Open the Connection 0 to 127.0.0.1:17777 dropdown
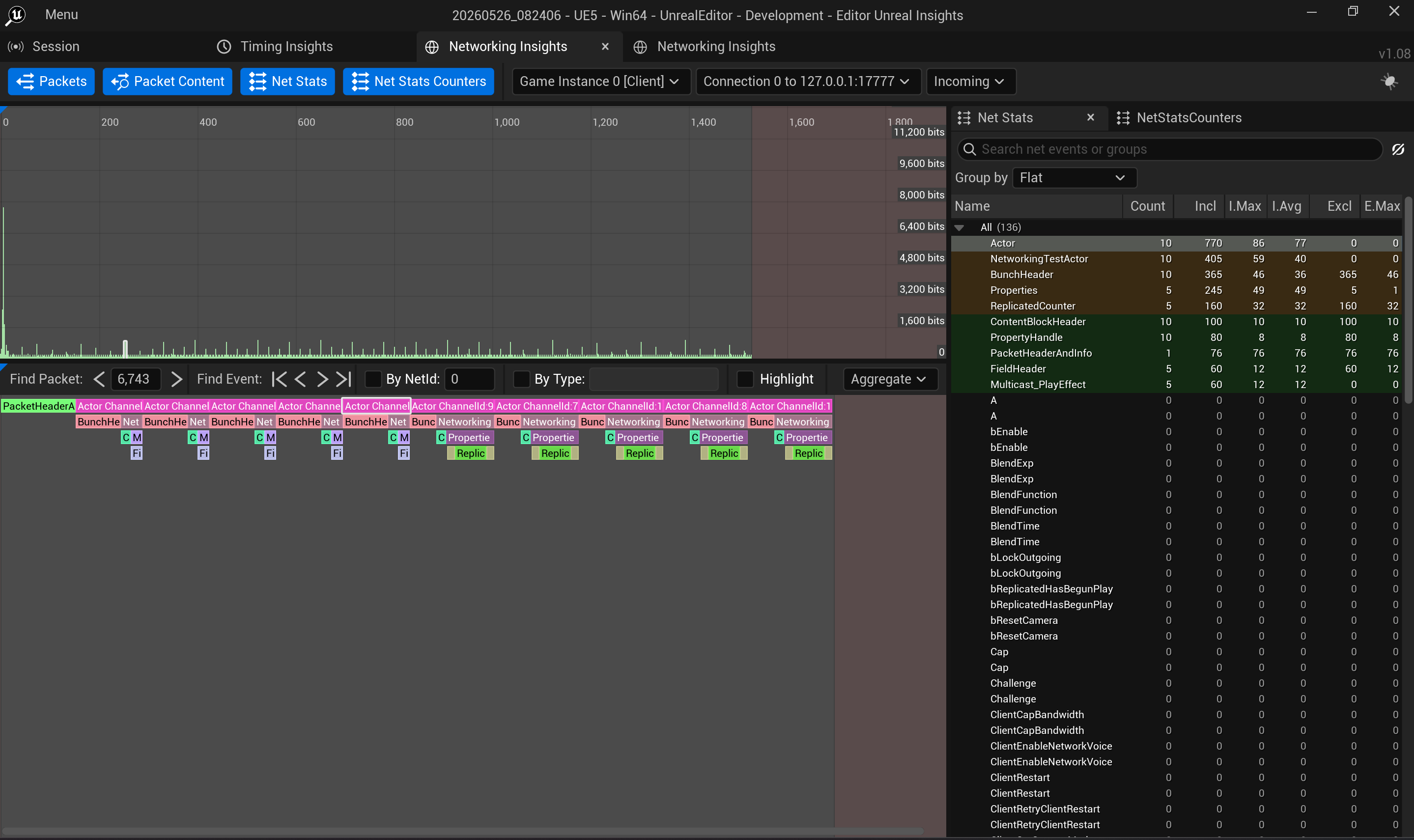This screenshot has height=840, width=1414. (x=808, y=82)
